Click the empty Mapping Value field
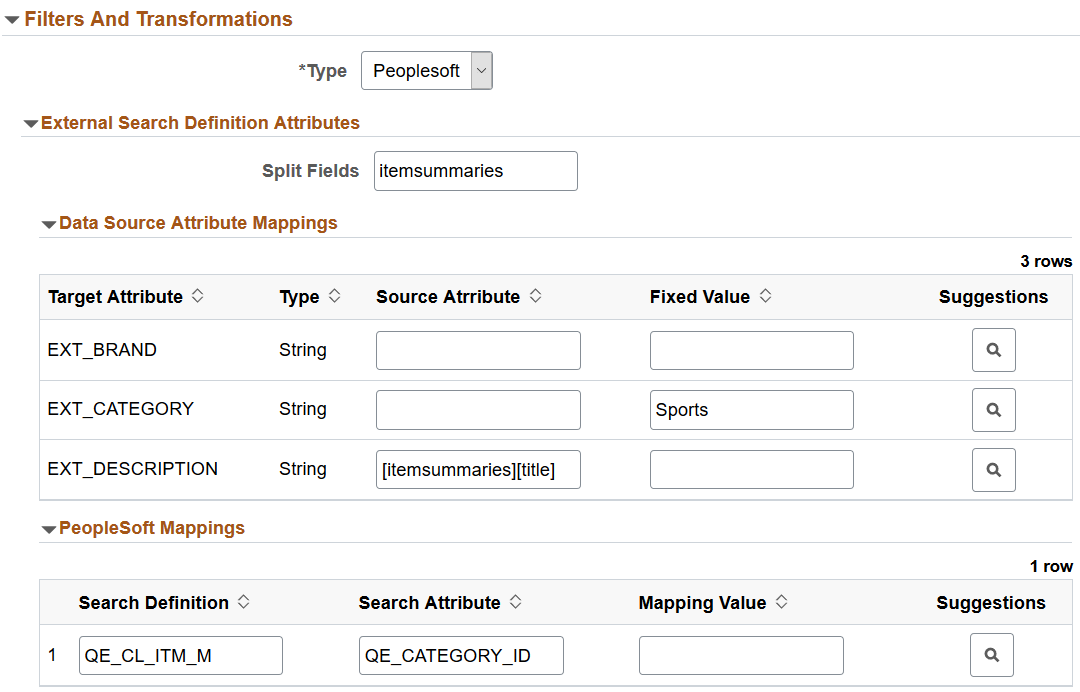 (741, 655)
